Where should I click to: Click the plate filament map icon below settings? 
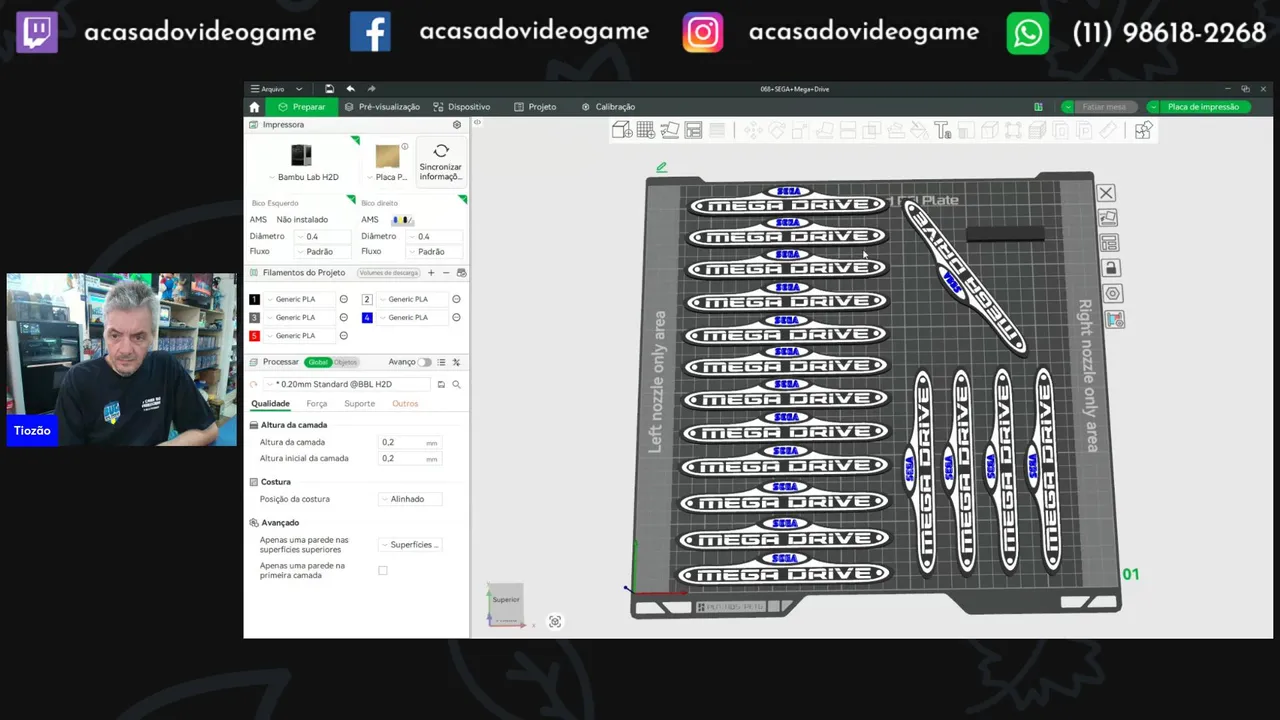[x=1115, y=320]
